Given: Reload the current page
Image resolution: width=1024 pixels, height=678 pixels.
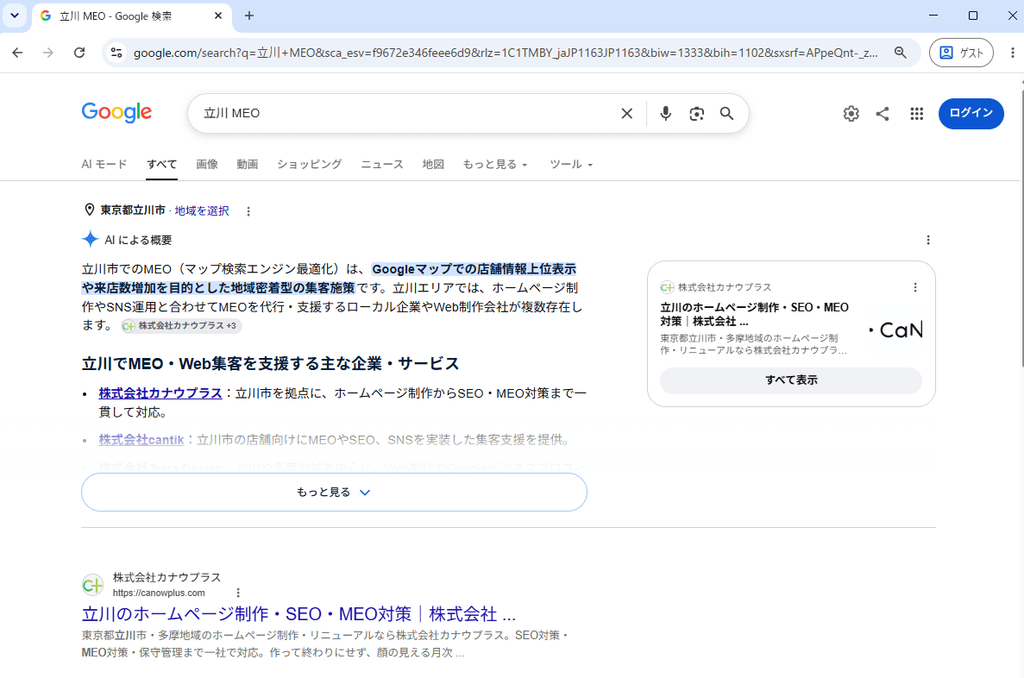Looking at the screenshot, I should (x=79, y=53).
